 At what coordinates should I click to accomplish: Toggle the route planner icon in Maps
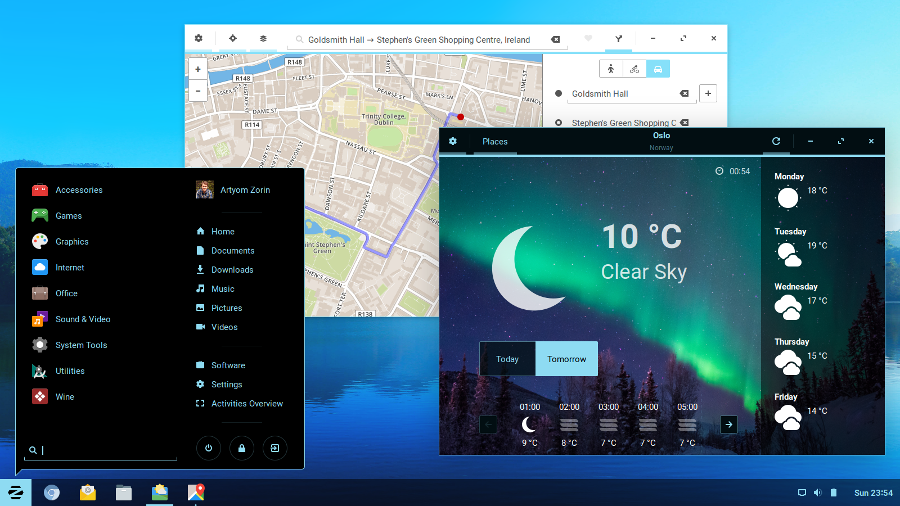pos(619,38)
